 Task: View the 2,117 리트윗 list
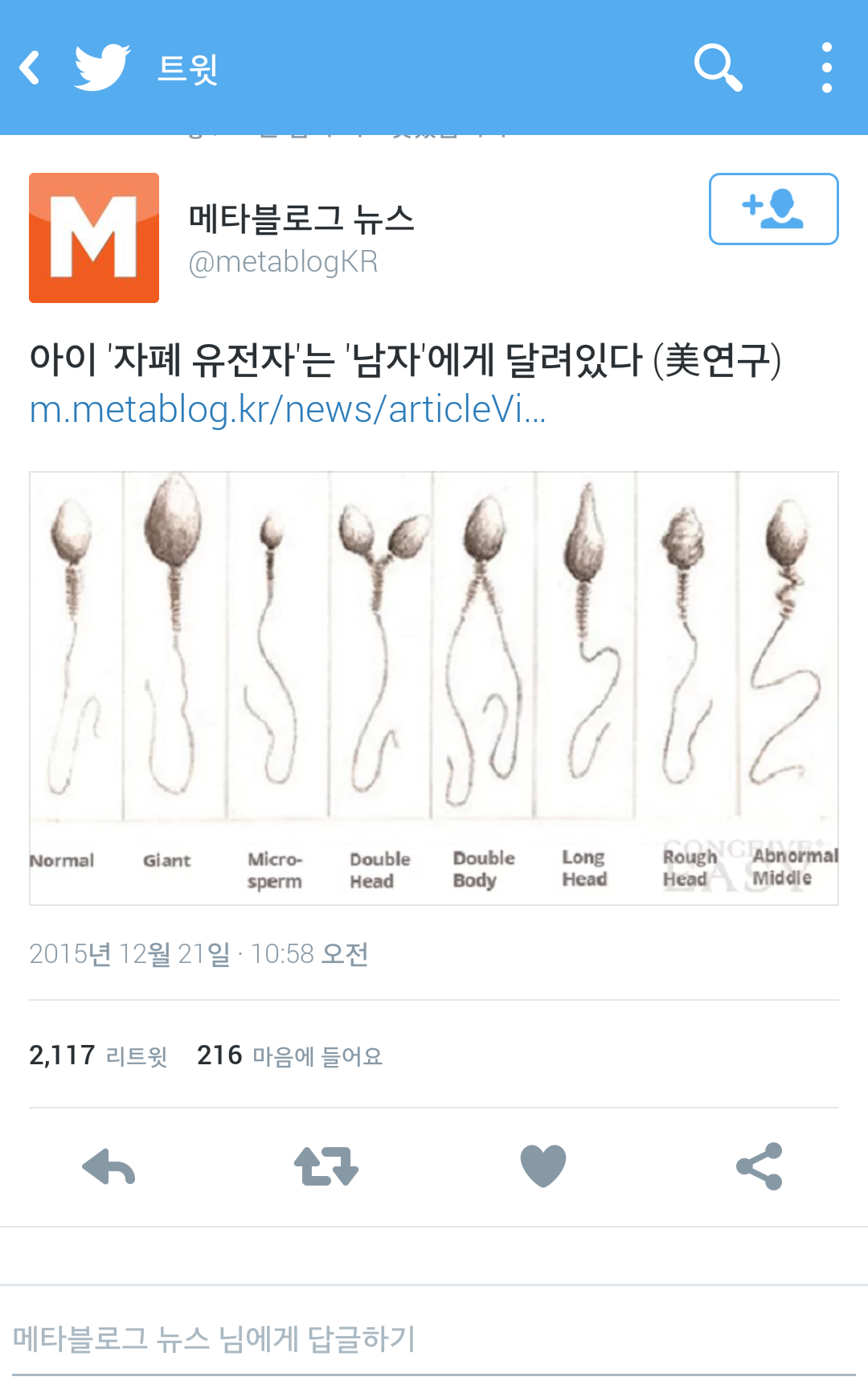click(98, 1055)
